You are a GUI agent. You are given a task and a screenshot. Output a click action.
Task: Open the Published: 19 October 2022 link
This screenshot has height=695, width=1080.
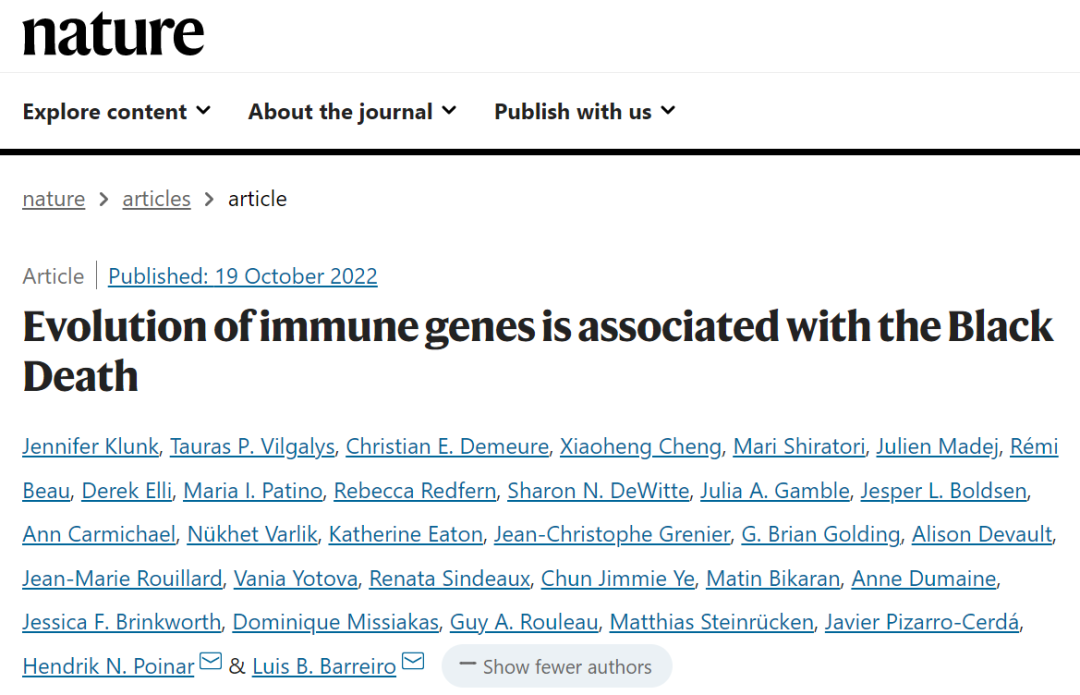(x=242, y=276)
